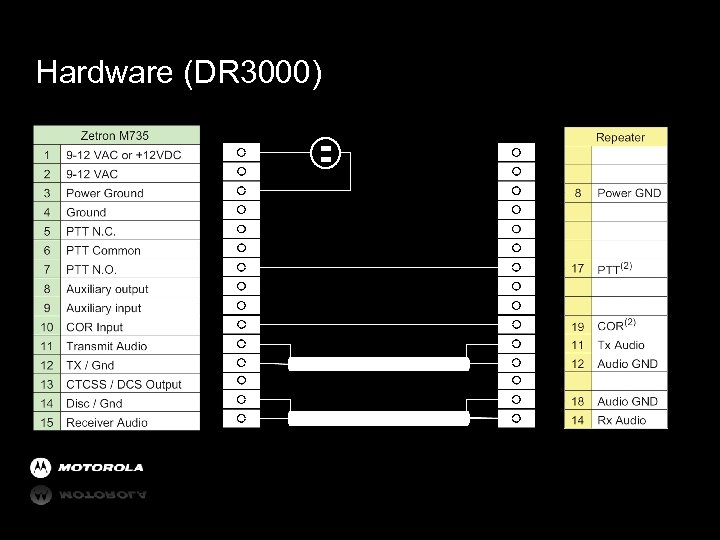Select the Repeater 'PTT(2)' entry

[614, 268]
